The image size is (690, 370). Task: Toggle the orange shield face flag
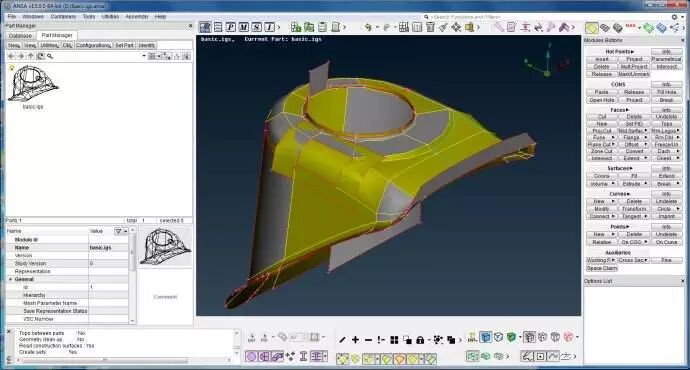click(x=400, y=359)
